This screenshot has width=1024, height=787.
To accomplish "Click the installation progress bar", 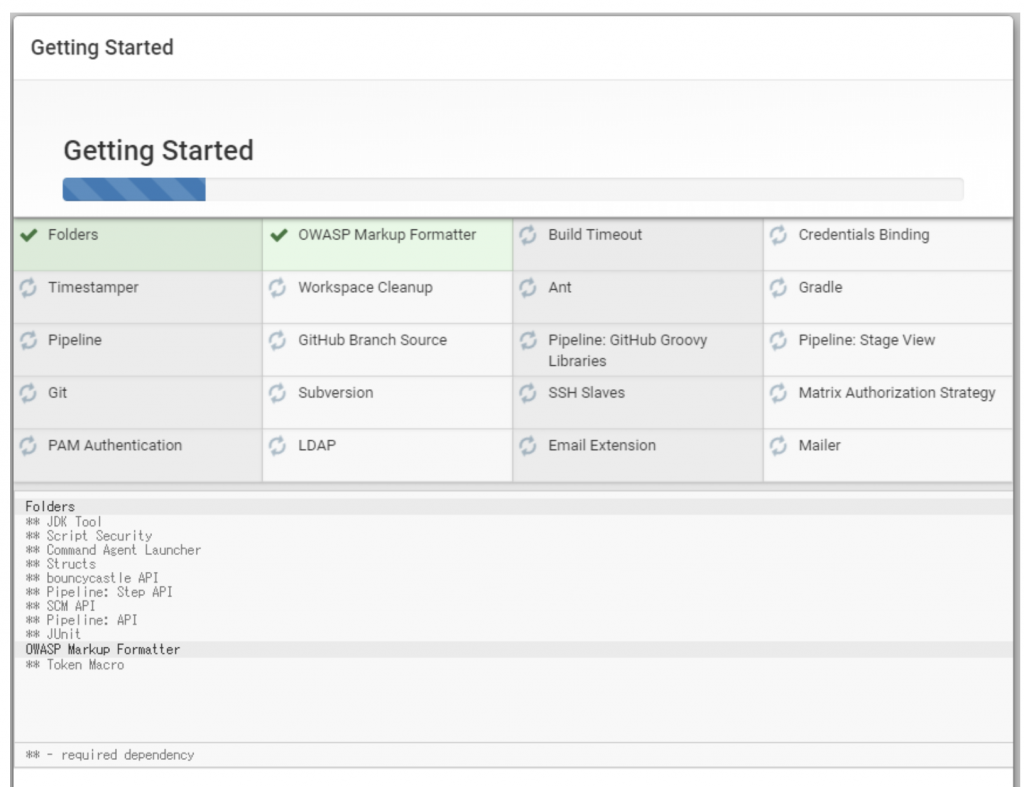I will [513, 189].
